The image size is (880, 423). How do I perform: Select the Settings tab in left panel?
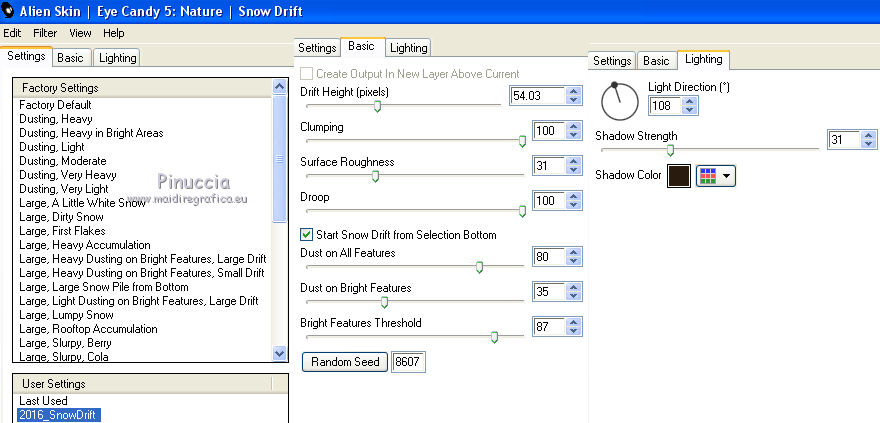(x=26, y=57)
